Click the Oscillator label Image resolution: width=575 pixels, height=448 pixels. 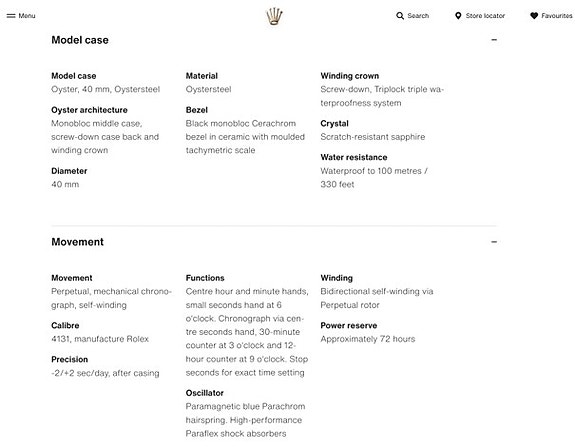pos(204,393)
